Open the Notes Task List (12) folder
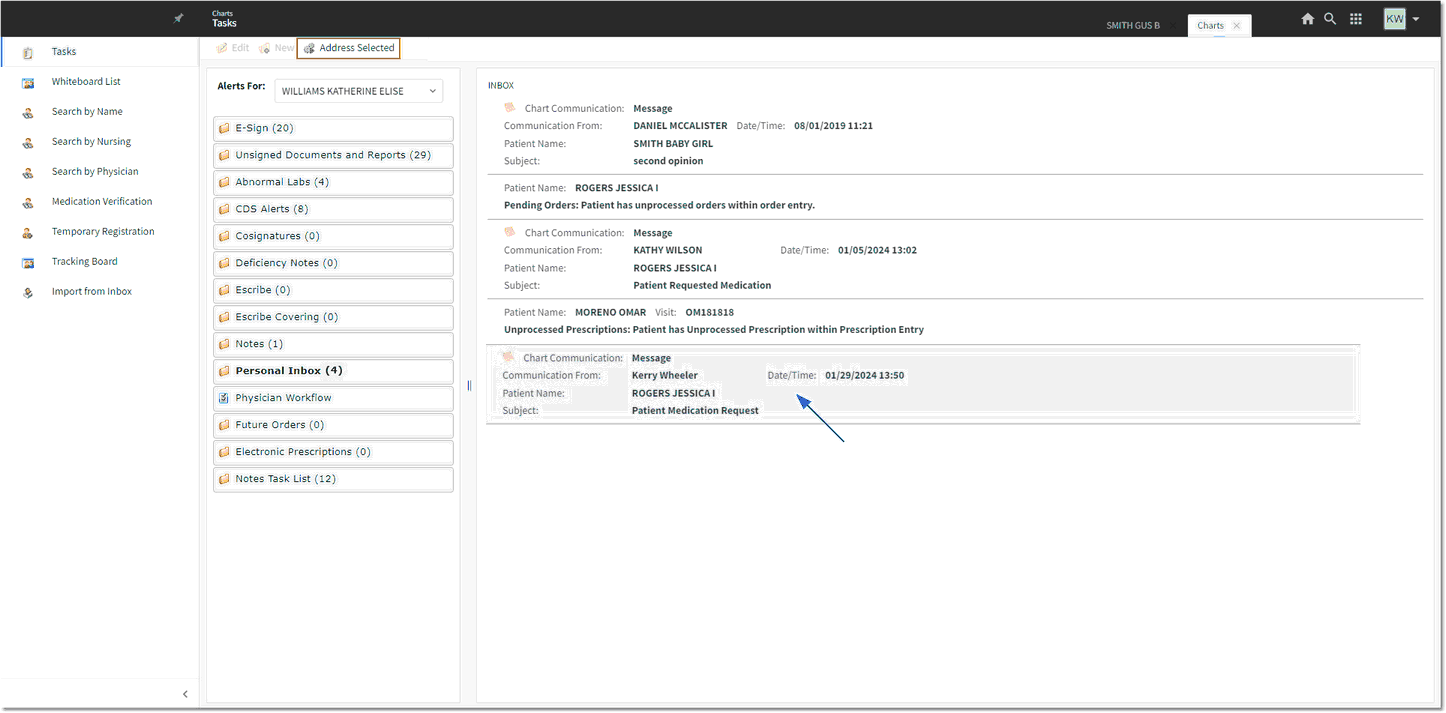This screenshot has height=713, width=1446. click(x=333, y=479)
